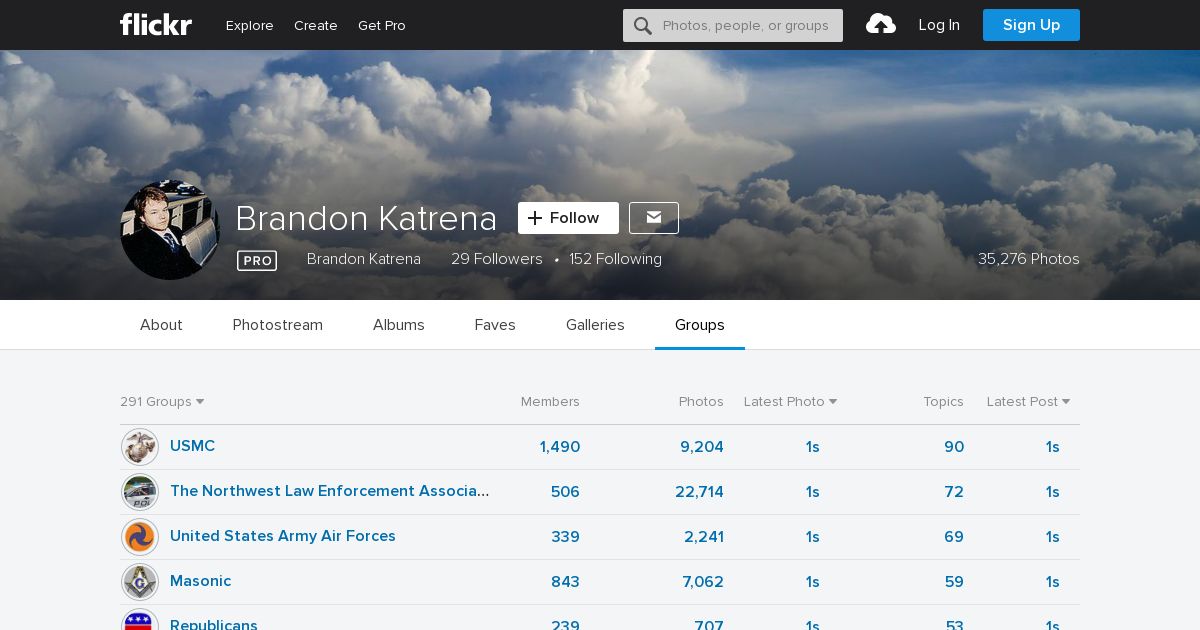Image resolution: width=1200 pixels, height=630 pixels.
Task: Open United States Army Air Forces icon
Action: (x=140, y=537)
